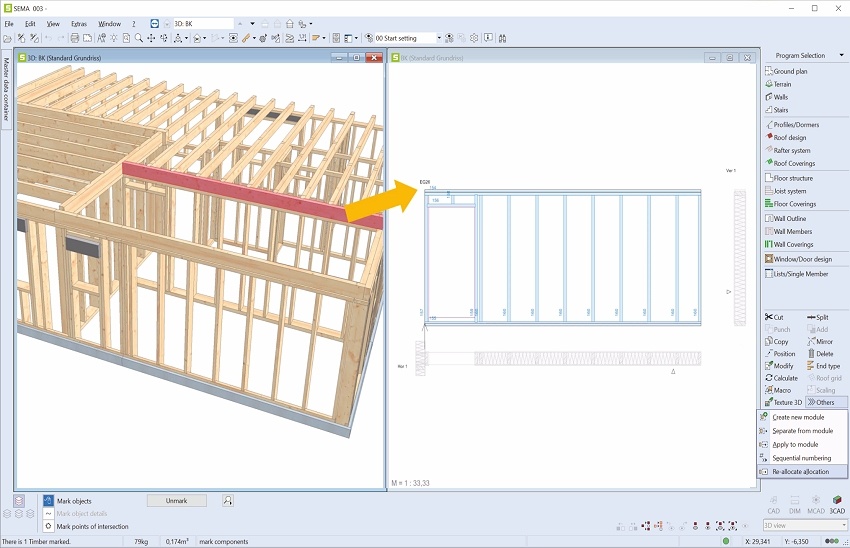Screen dimensions: 850x548
Task: Click the X: 29,341 coordinate field
Action: 758,541
